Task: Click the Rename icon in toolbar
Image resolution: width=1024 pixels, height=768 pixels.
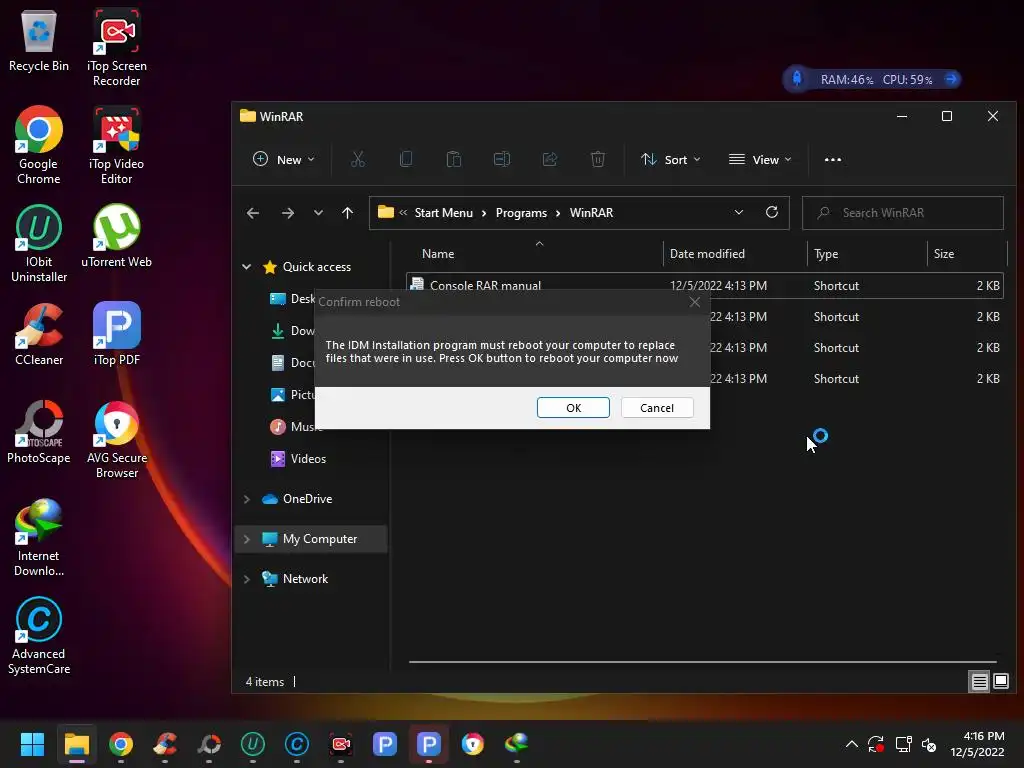Action: tap(502, 159)
